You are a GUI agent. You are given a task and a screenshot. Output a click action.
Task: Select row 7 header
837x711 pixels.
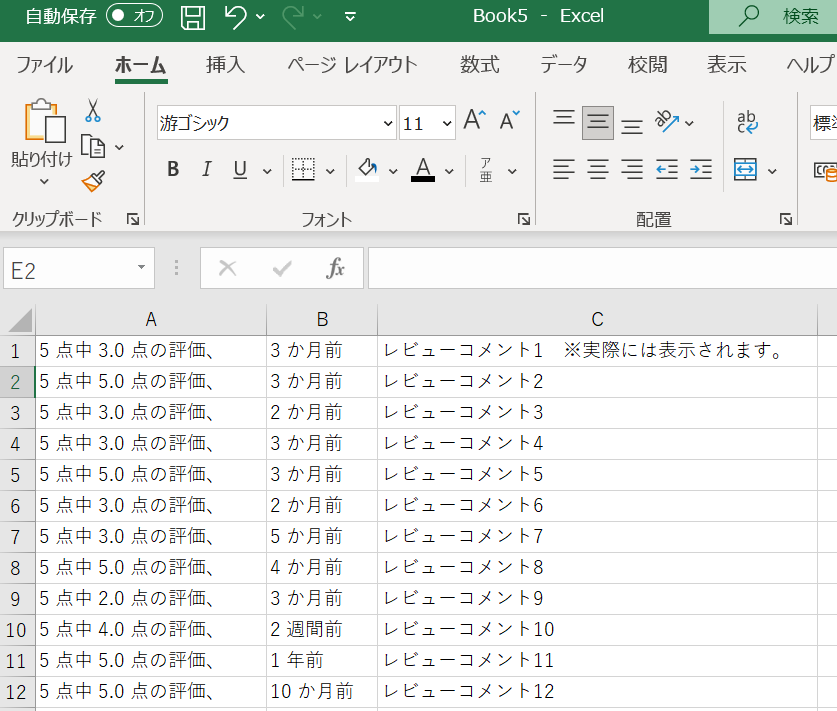pos(16,536)
